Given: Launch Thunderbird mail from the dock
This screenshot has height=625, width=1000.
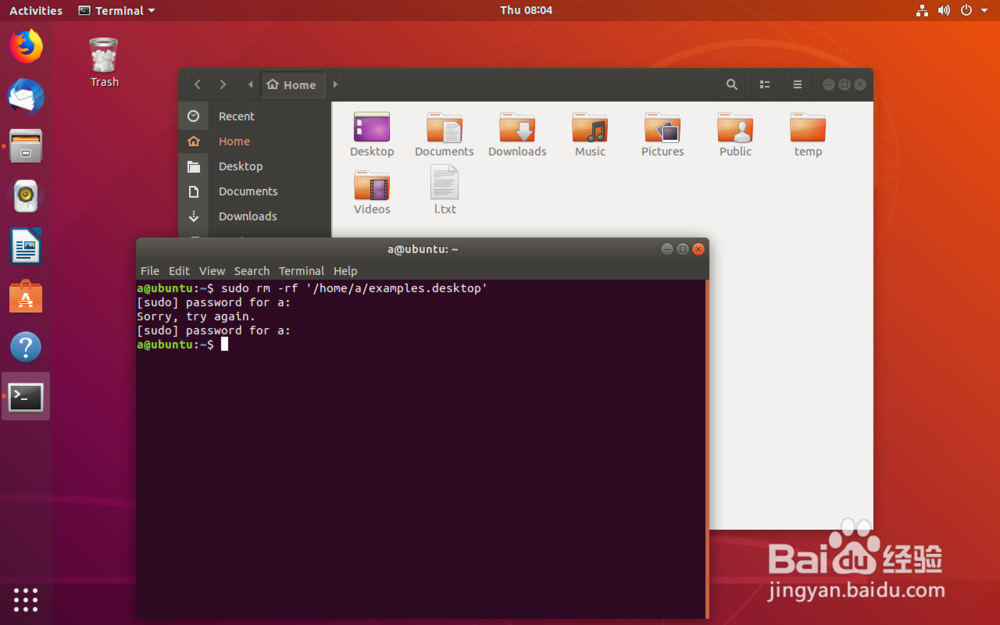Looking at the screenshot, I should pos(26,96).
